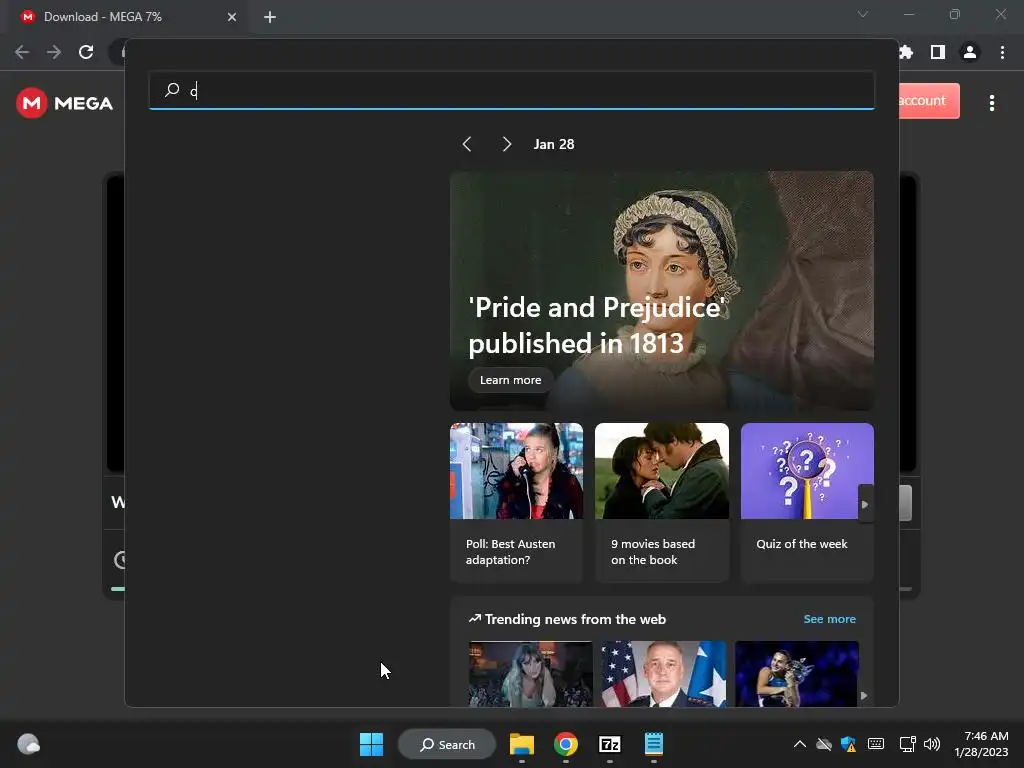Open a new Chrome tab
1024x768 pixels.
coord(270,17)
